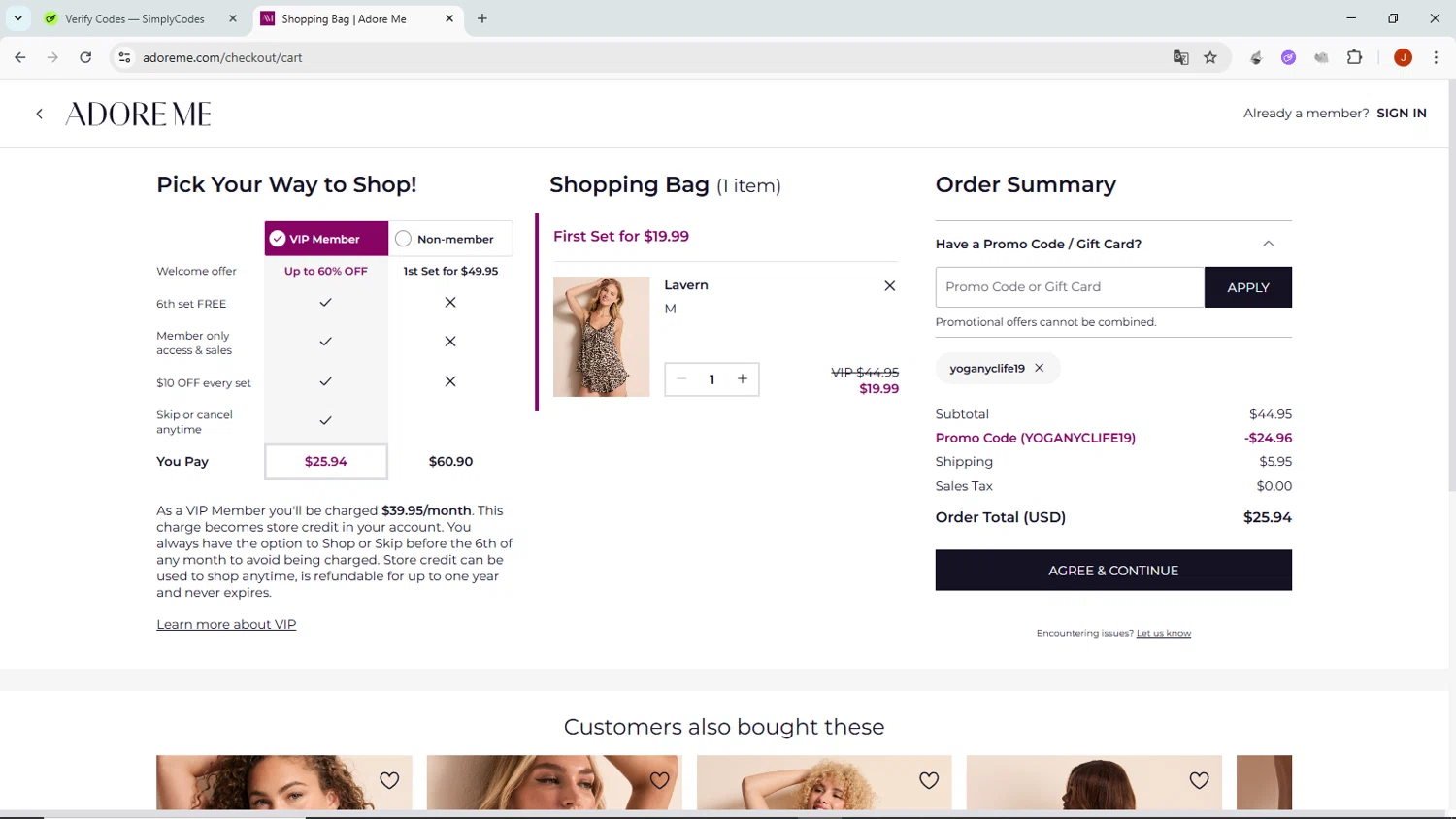Click the Non-member $60.90 price

(450, 462)
